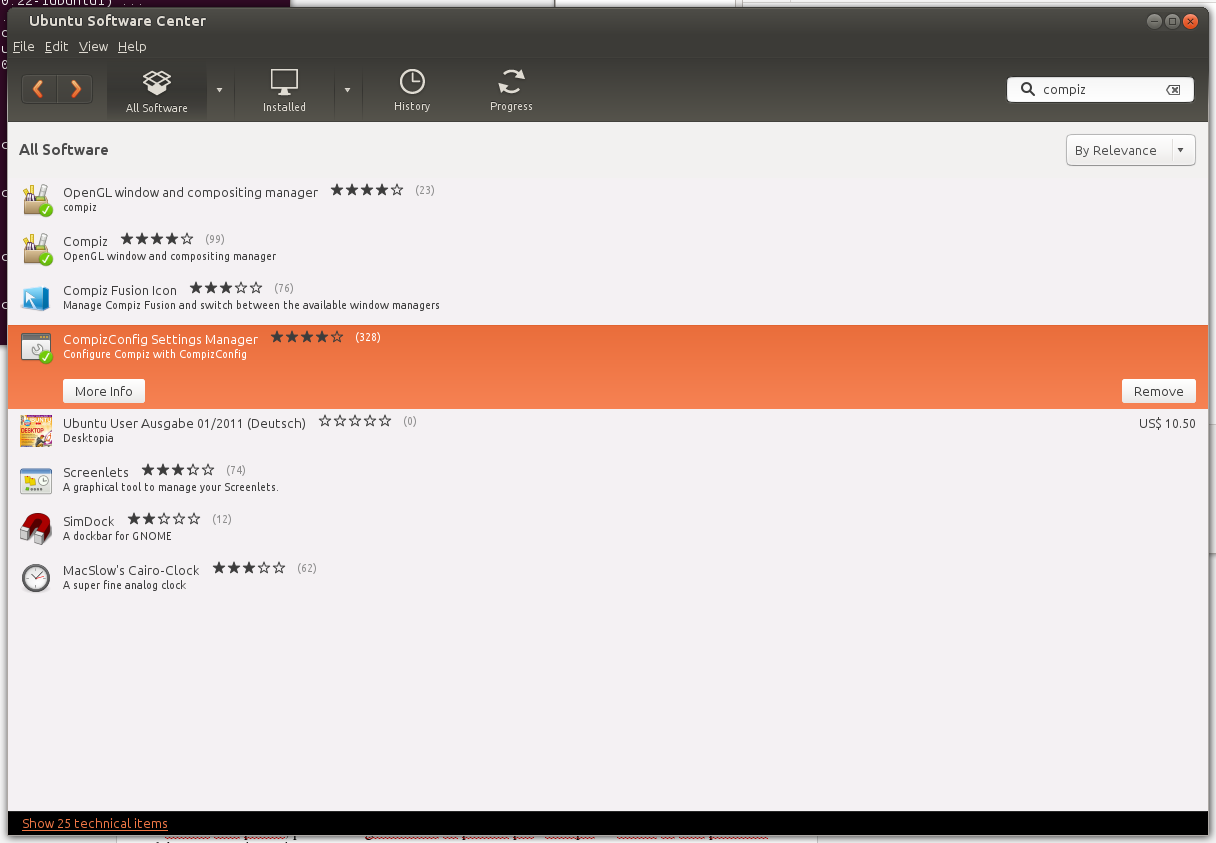Go forward with the right arrow button
This screenshot has height=843, width=1216.
click(75, 89)
